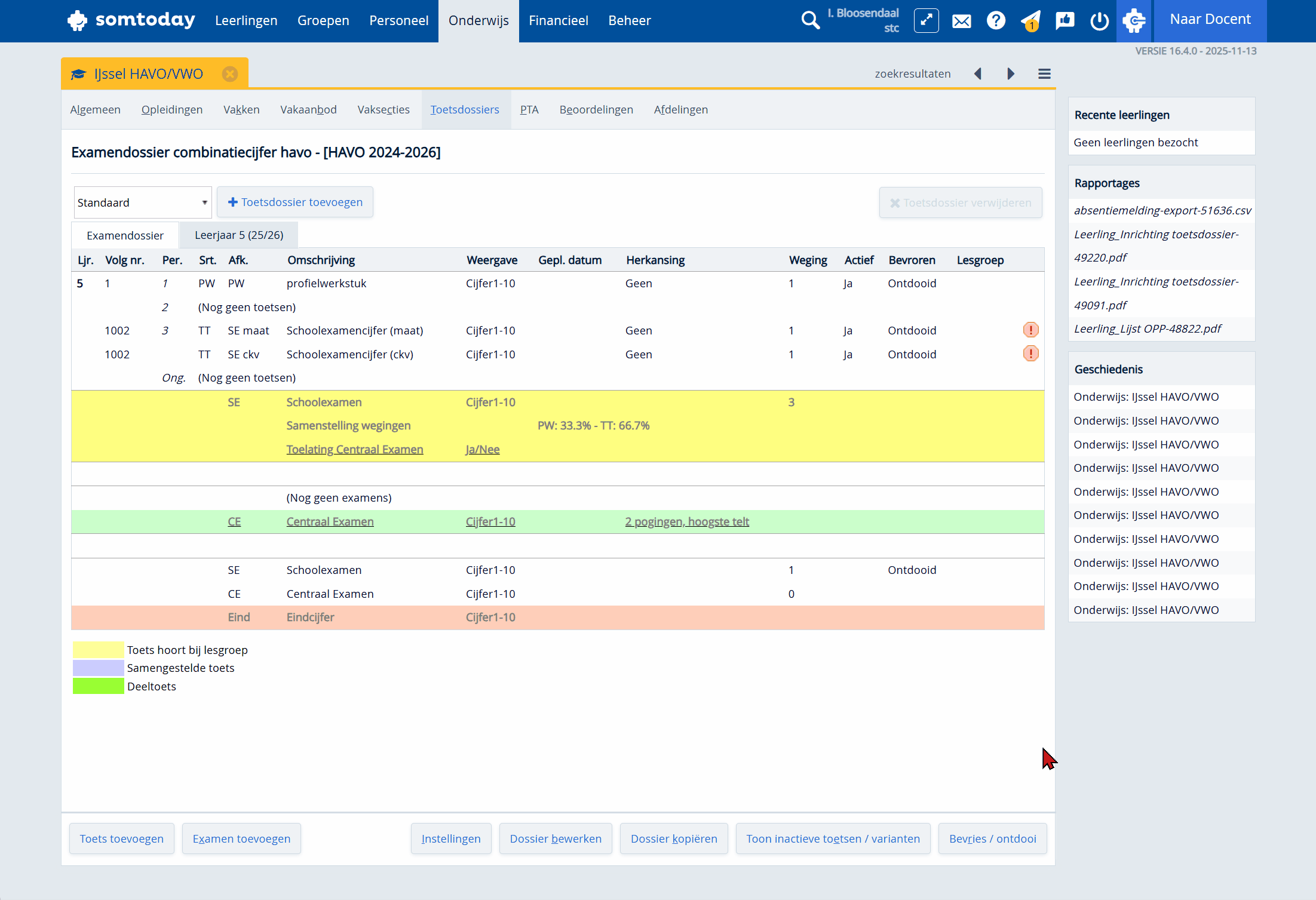Close the IJssel HAVO/VWO tab
The height and width of the screenshot is (900, 1316).
230,74
